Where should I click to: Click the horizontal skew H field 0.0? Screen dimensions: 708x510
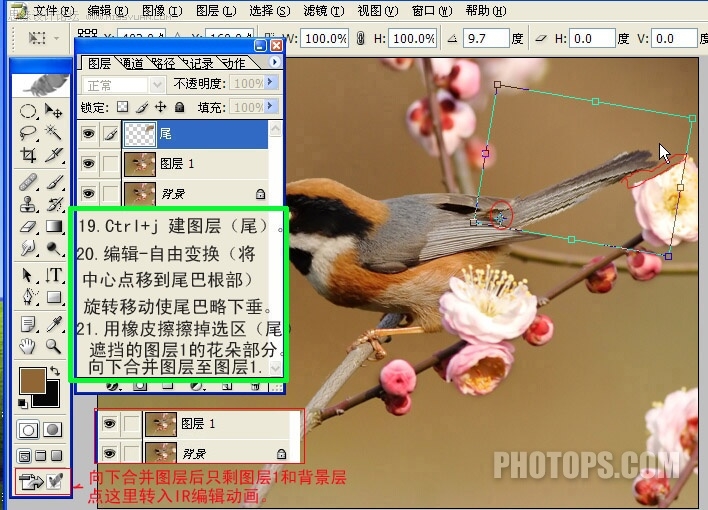pyautogui.click(x=592, y=38)
